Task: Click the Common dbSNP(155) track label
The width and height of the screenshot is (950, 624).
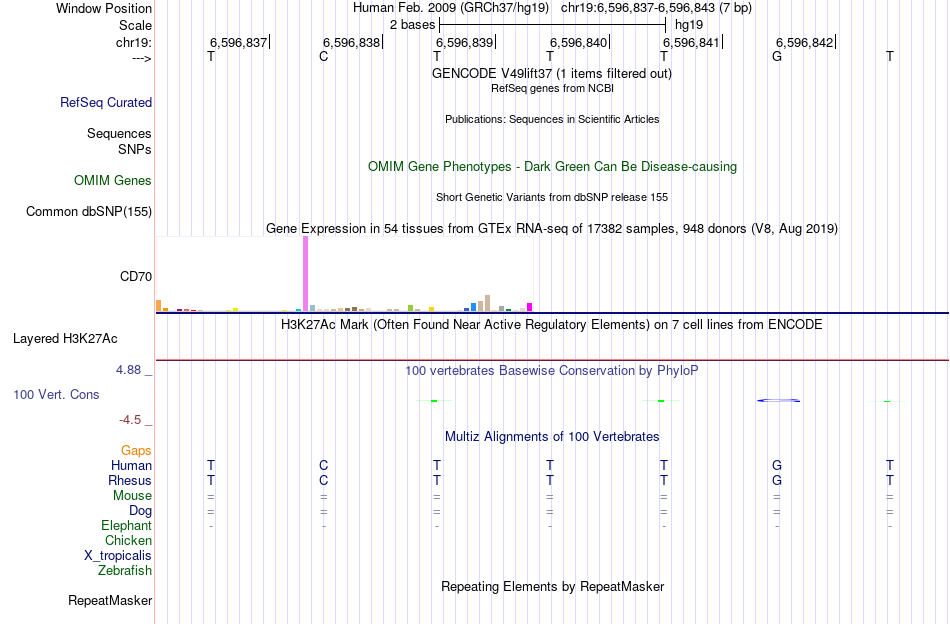Action: pyautogui.click(x=89, y=211)
